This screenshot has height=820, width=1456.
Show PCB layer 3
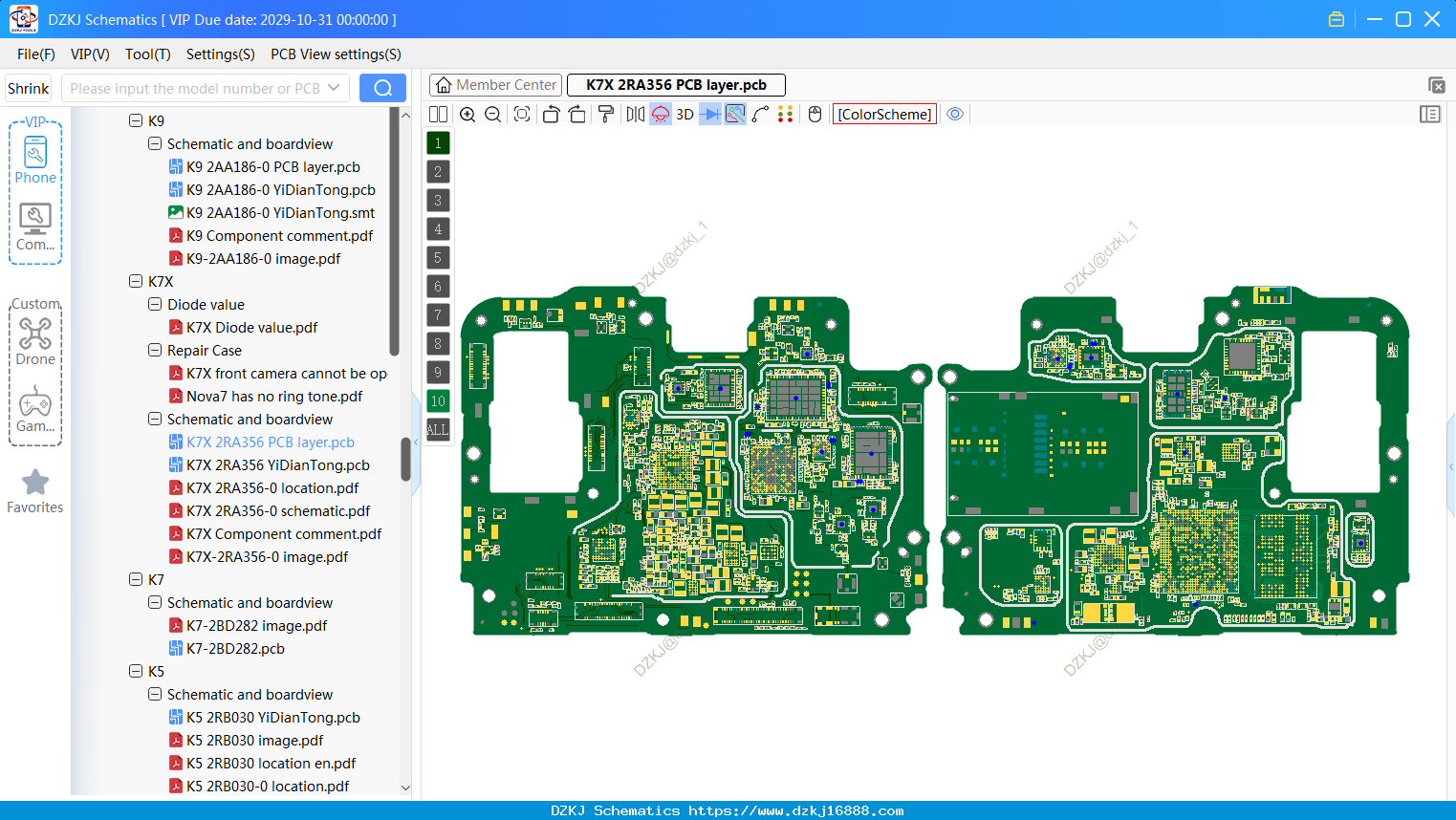point(438,201)
